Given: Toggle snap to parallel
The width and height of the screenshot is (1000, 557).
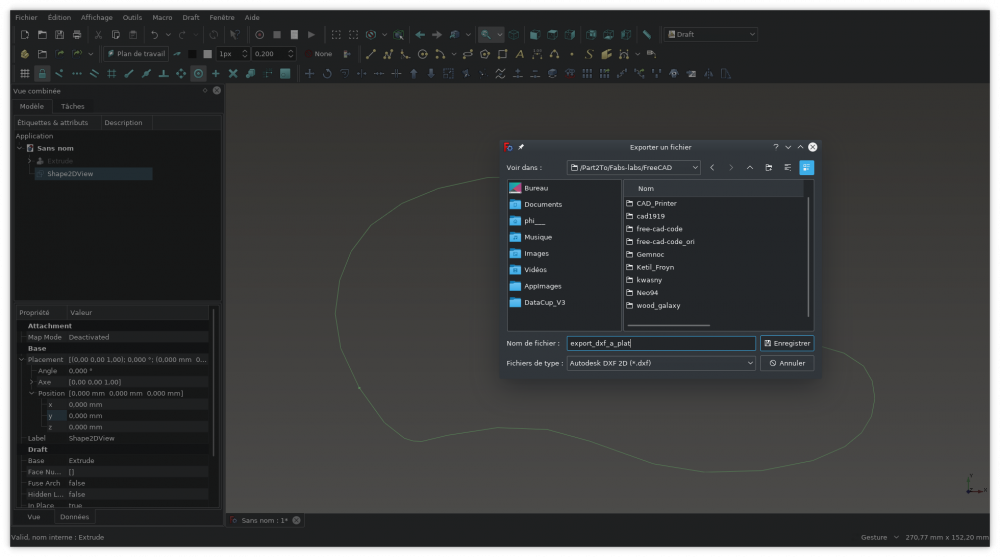Looking at the screenshot, I should pyautogui.click(x=94, y=74).
